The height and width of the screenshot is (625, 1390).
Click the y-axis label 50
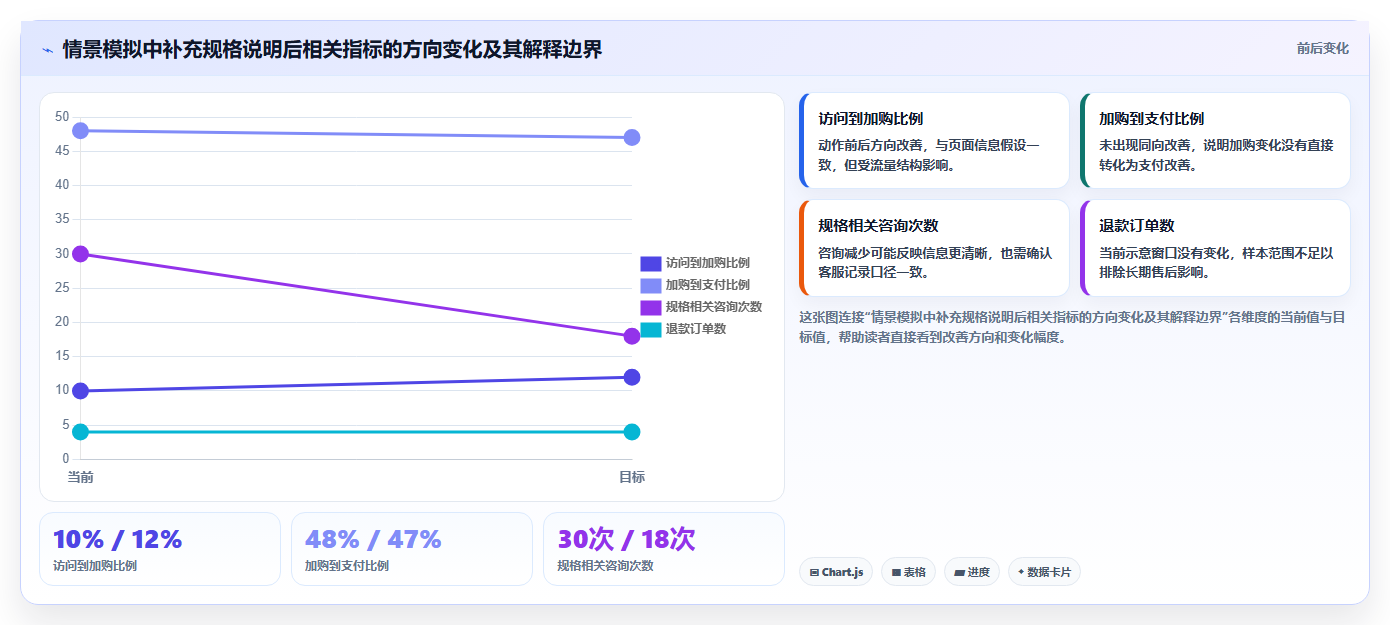coord(62,117)
